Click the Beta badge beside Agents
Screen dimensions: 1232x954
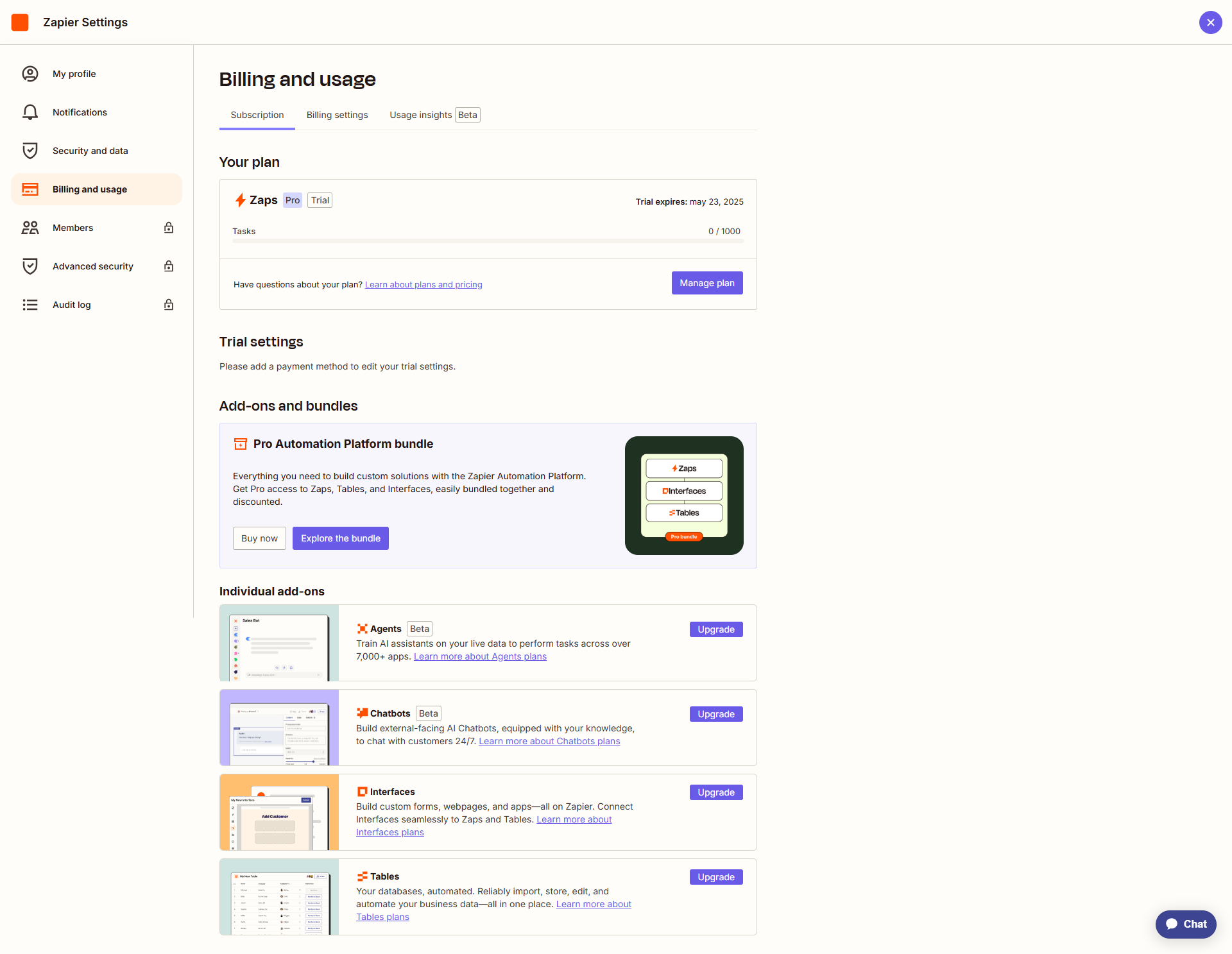pyautogui.click(x=420, y=629)
